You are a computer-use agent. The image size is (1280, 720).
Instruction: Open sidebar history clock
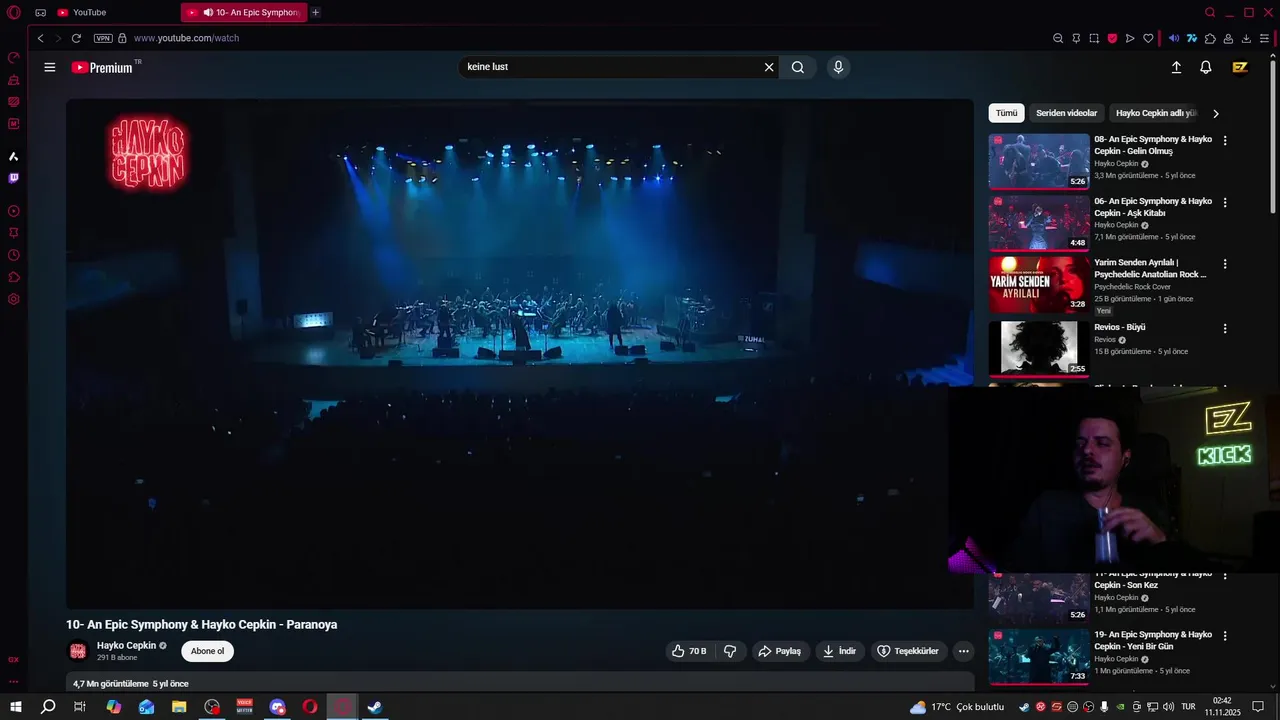tap(14, 255)
